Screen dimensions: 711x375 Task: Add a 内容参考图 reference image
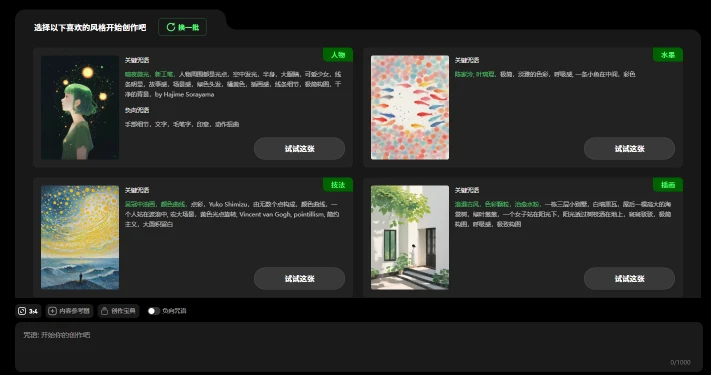pyautogui.click(x=69, y=311)
